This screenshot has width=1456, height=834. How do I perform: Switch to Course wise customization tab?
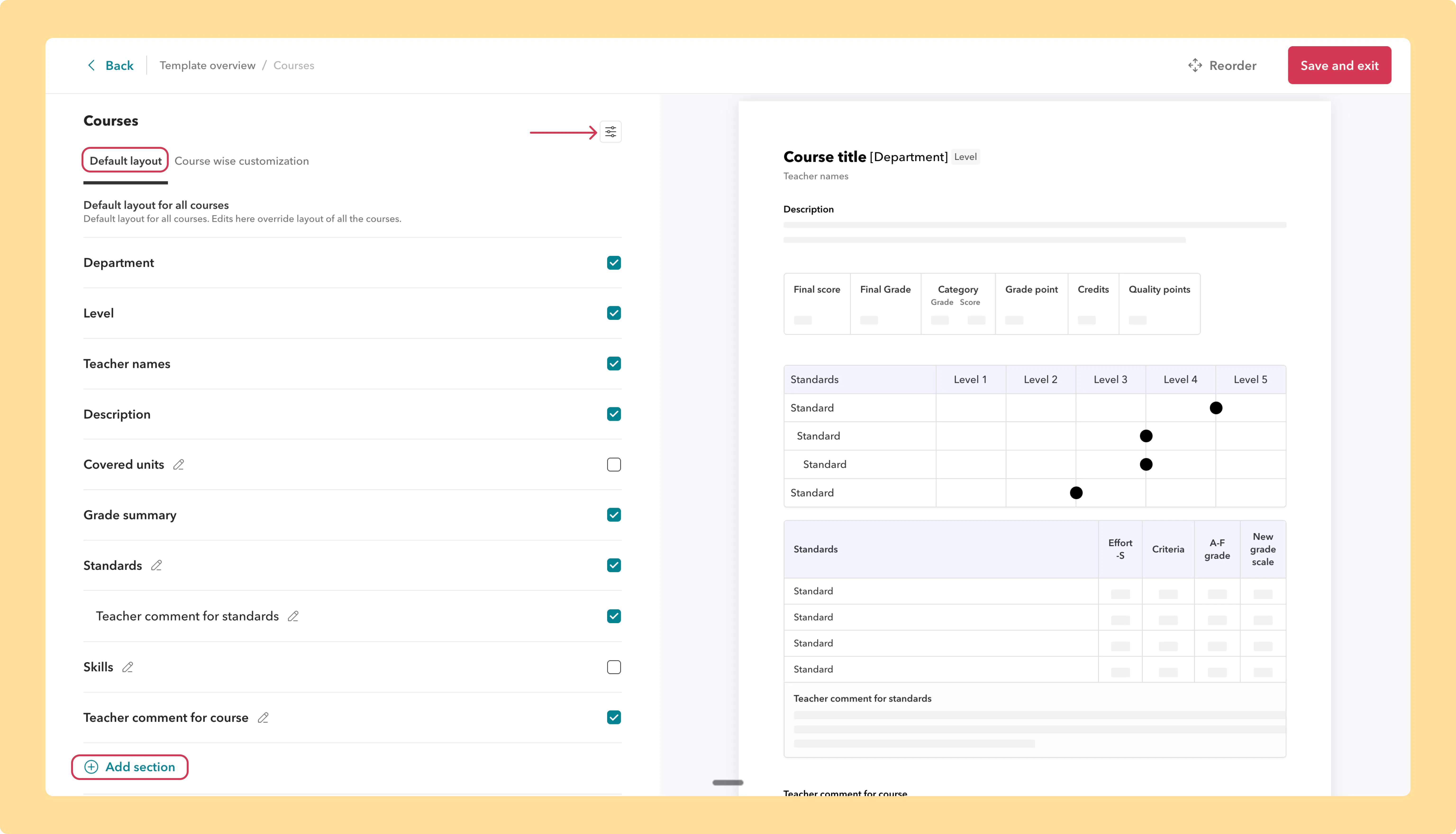[x=242, y=161]
